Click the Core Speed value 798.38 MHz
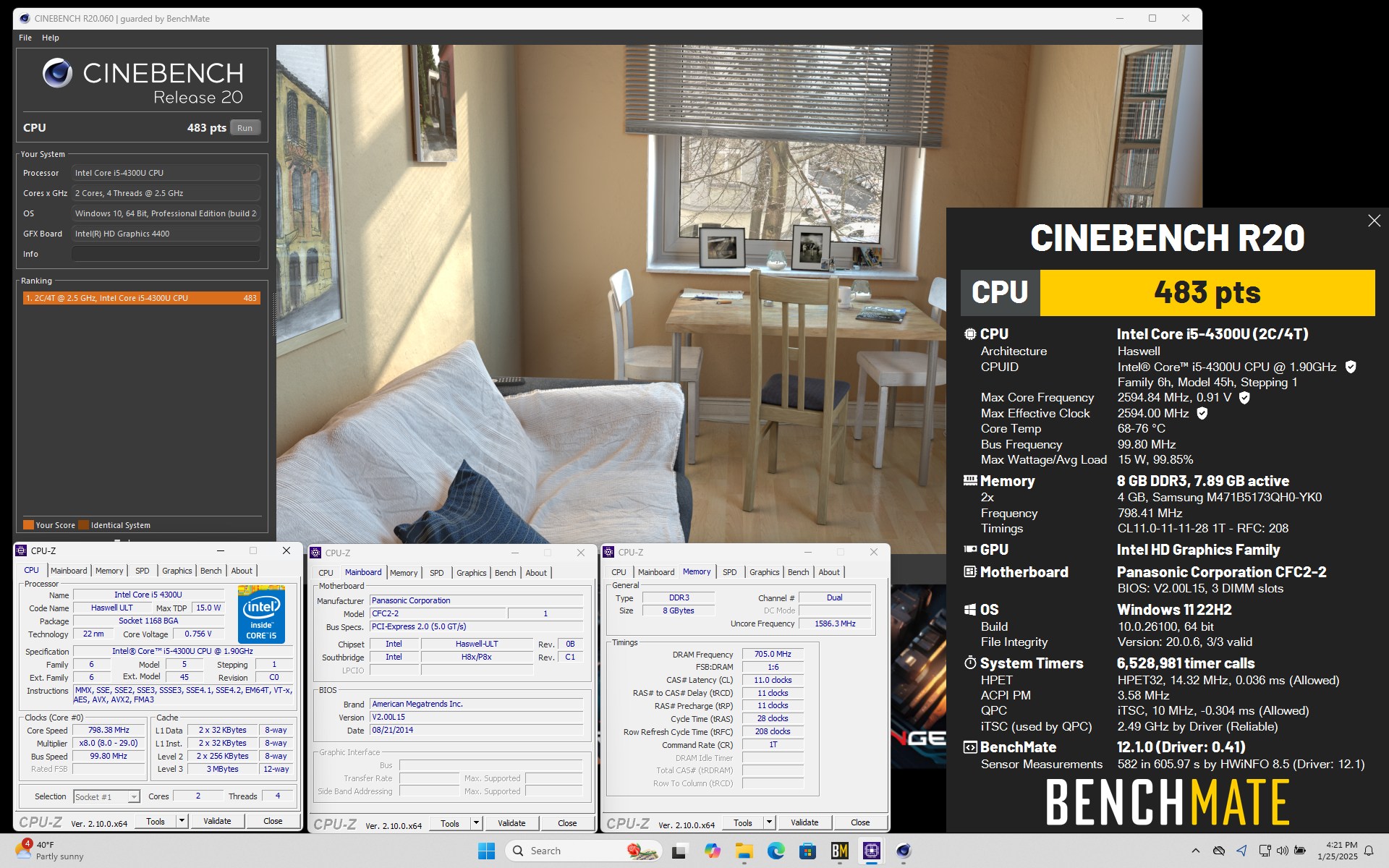 109,730
